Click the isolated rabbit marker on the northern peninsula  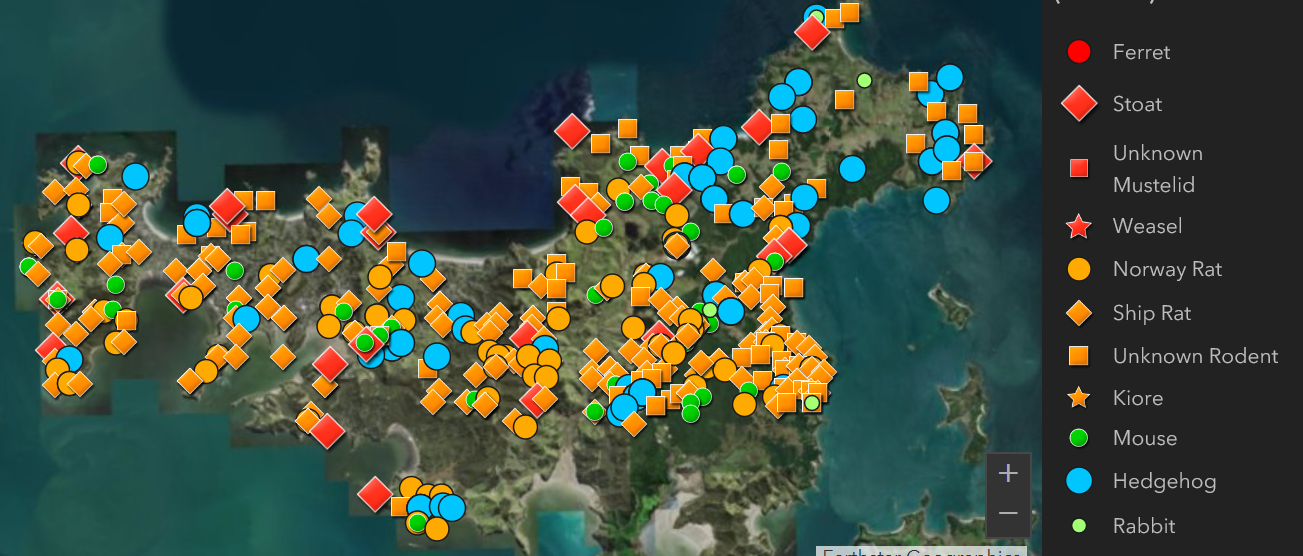click(864, 80)
